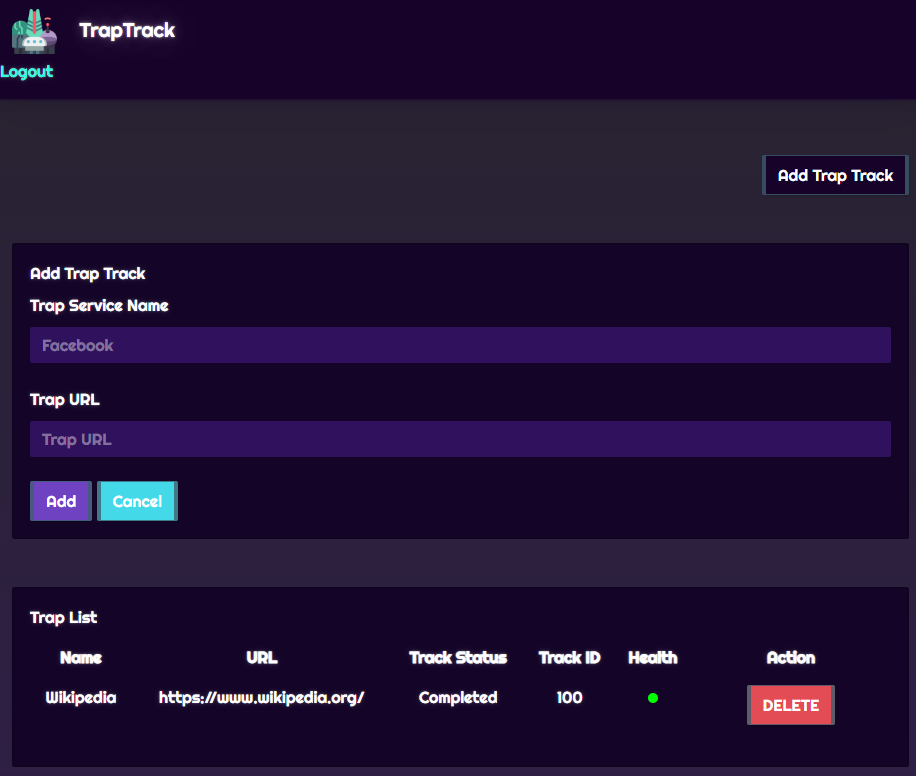Focus the Trap URL input field
The image size is (916, 776).
(460, 439)
